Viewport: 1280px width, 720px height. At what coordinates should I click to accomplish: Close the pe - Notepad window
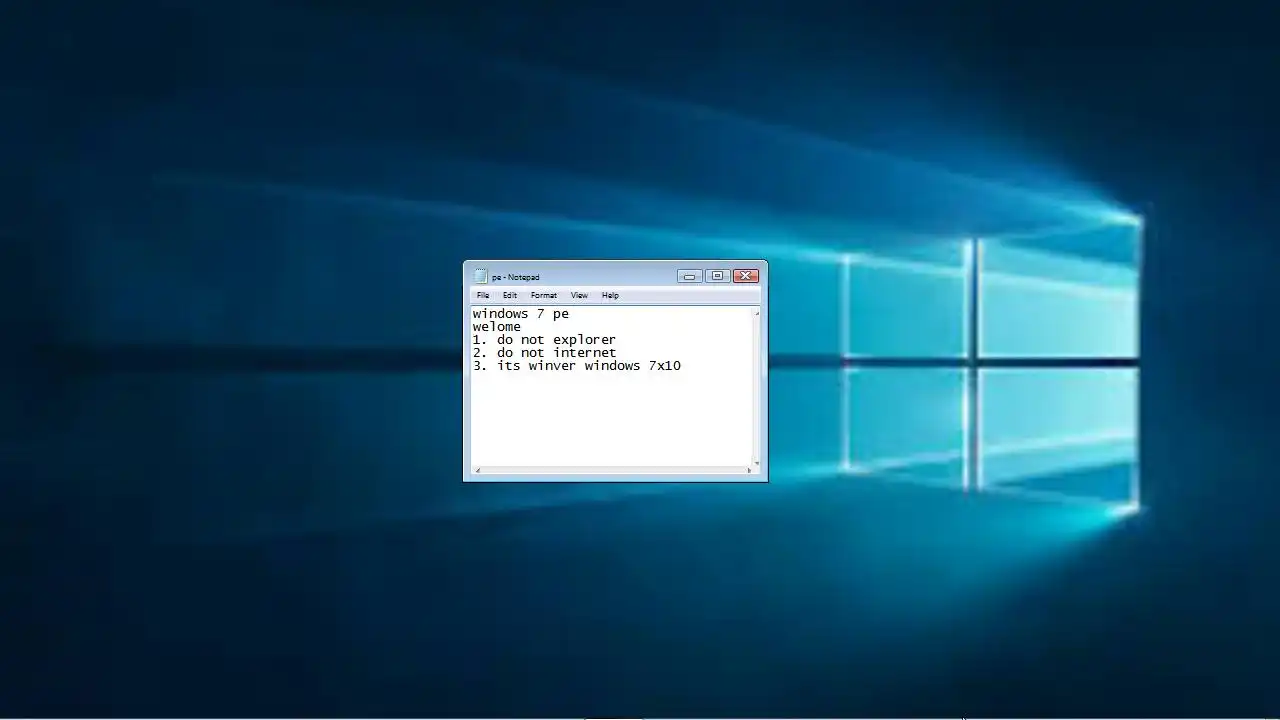tap(745, 276)
